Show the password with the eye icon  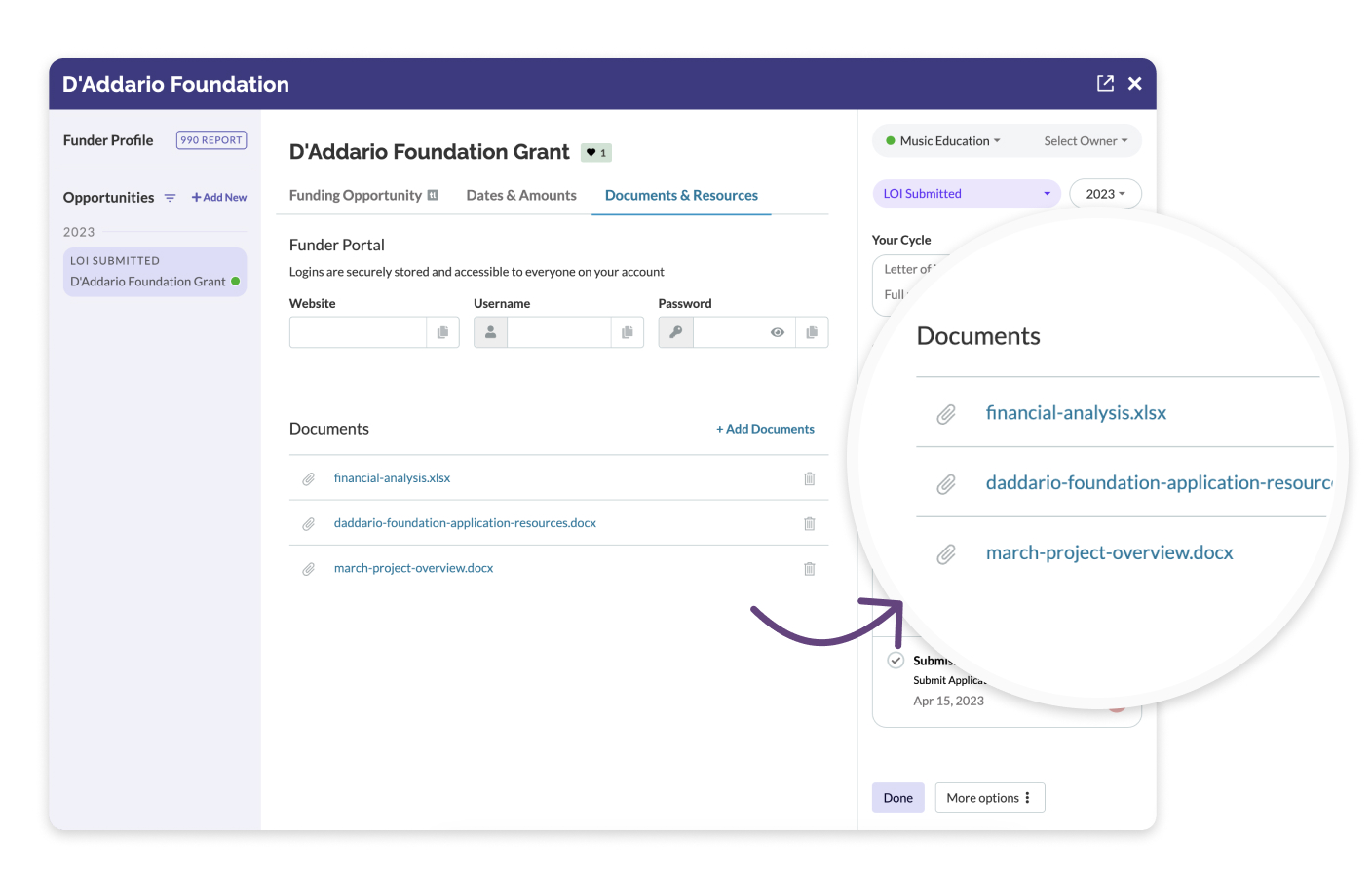(778, 332)
